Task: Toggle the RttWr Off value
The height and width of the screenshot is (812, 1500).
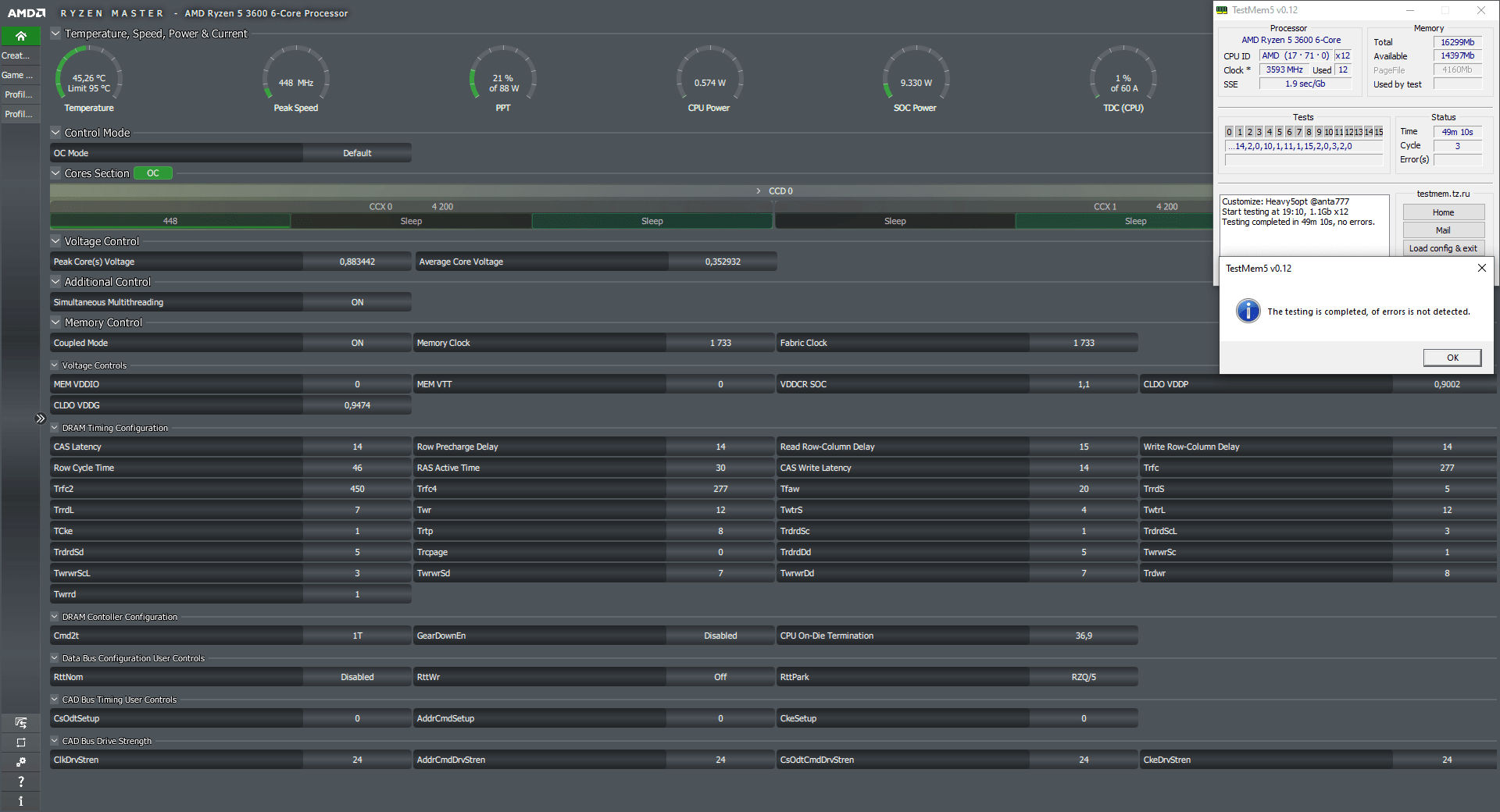Action: point(720,677)
